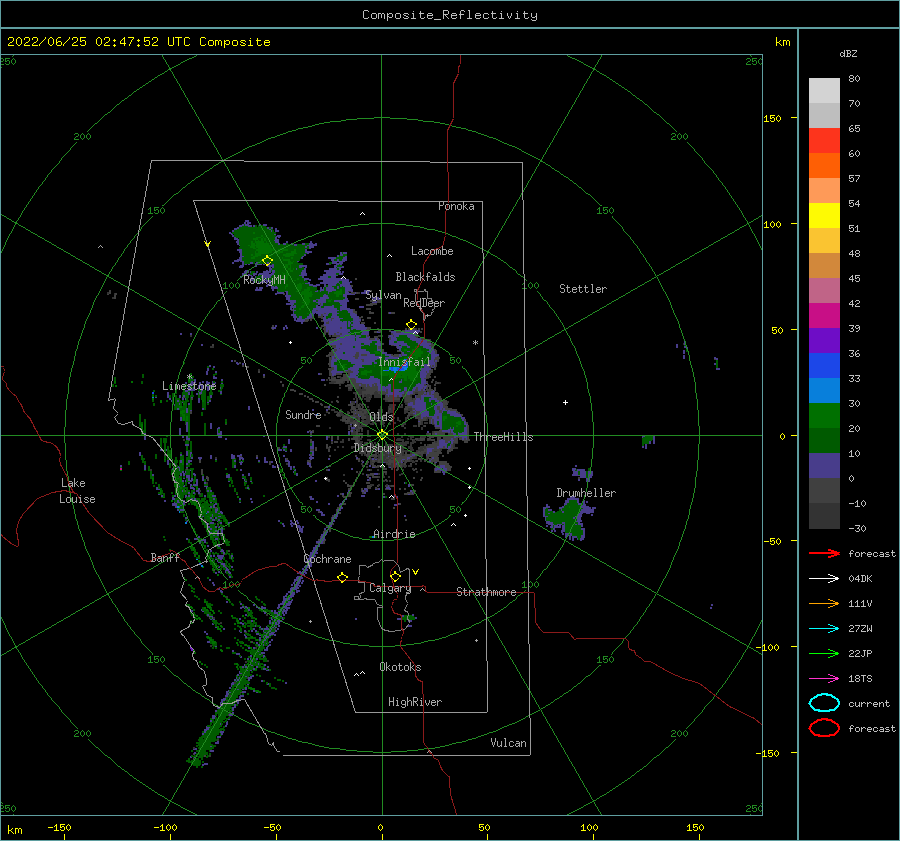The height and width of the screenshot is (841, 900).
Task: Click the orange 57-60 dBZ swatch
Action: click(x=824, y=166)
